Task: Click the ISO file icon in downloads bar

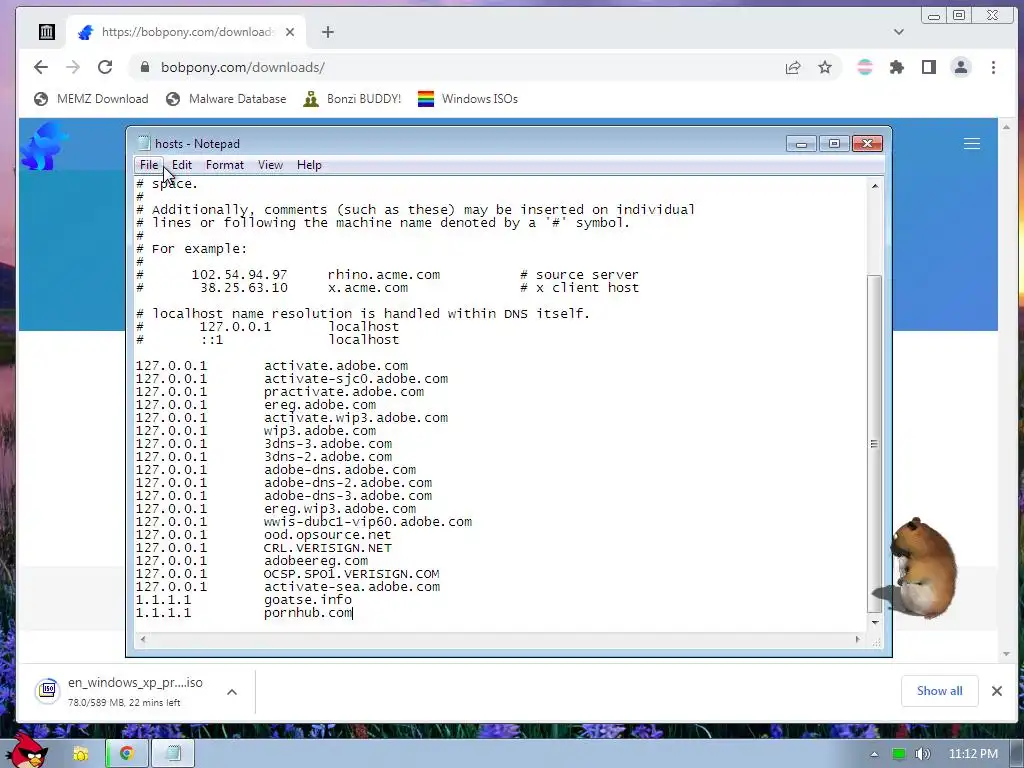Action: coord(48,690)
